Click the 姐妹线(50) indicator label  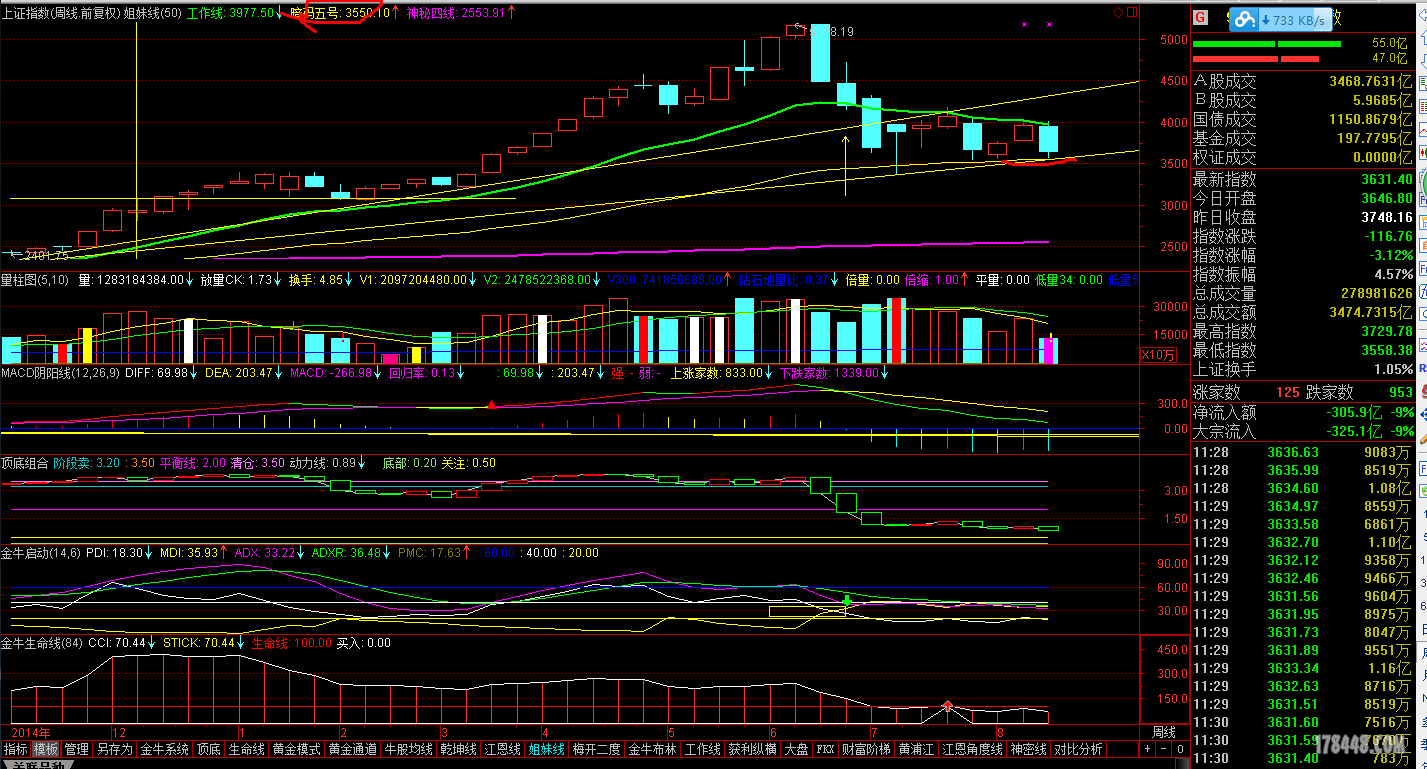click(152, 13)
